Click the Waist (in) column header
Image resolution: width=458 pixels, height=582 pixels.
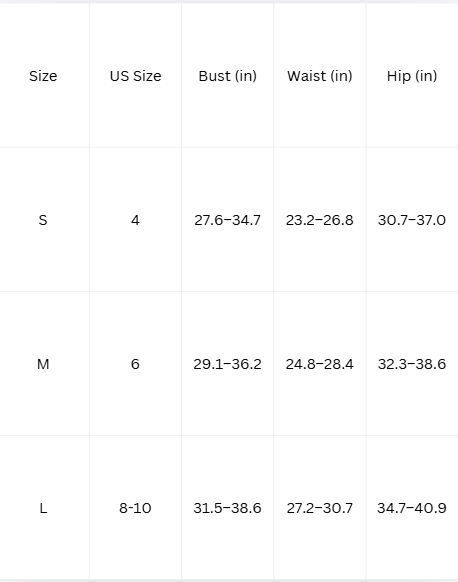tap(320, 76)
